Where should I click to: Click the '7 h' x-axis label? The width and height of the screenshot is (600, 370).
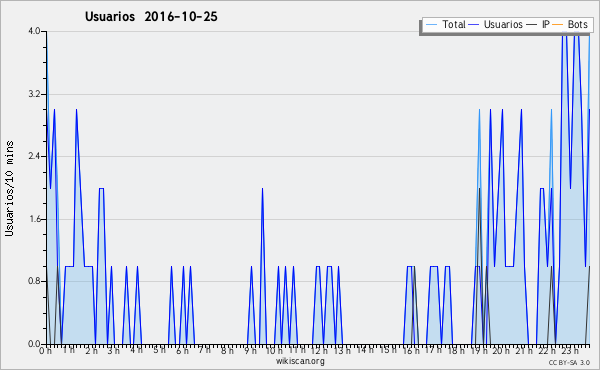pos(204,350)
